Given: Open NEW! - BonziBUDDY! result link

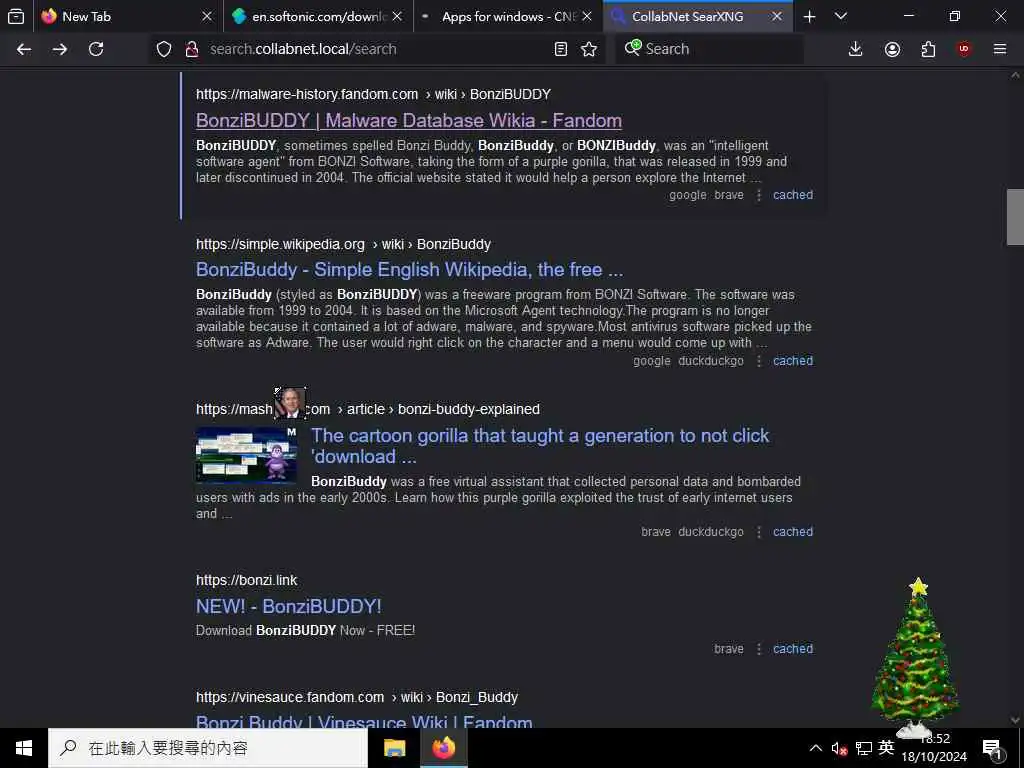Looking at the screenshot, I should pos(289,606).
